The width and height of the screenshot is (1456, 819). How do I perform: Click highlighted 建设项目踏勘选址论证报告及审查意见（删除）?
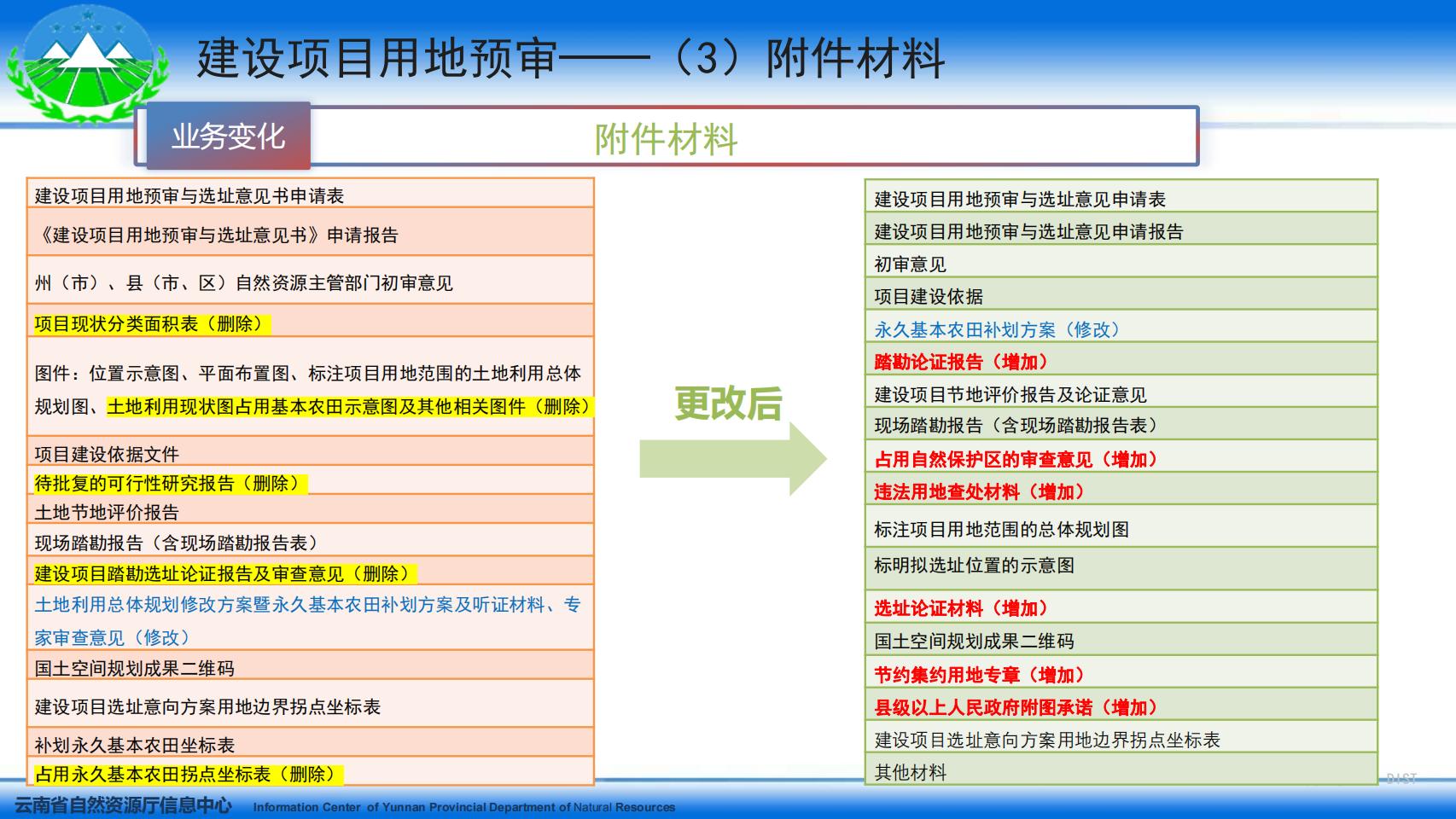(x=225, y=573)
